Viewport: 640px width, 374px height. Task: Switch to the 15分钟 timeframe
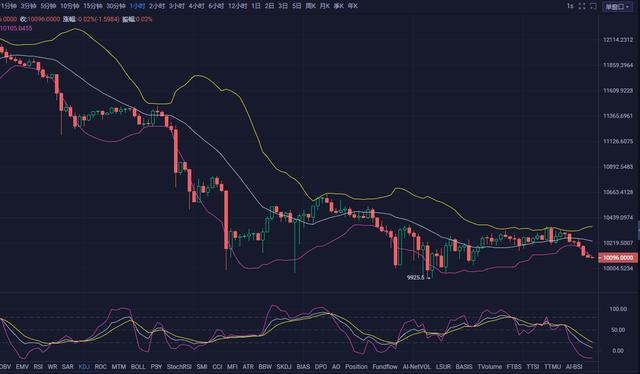pyautogui.click(x=93, y=6)
